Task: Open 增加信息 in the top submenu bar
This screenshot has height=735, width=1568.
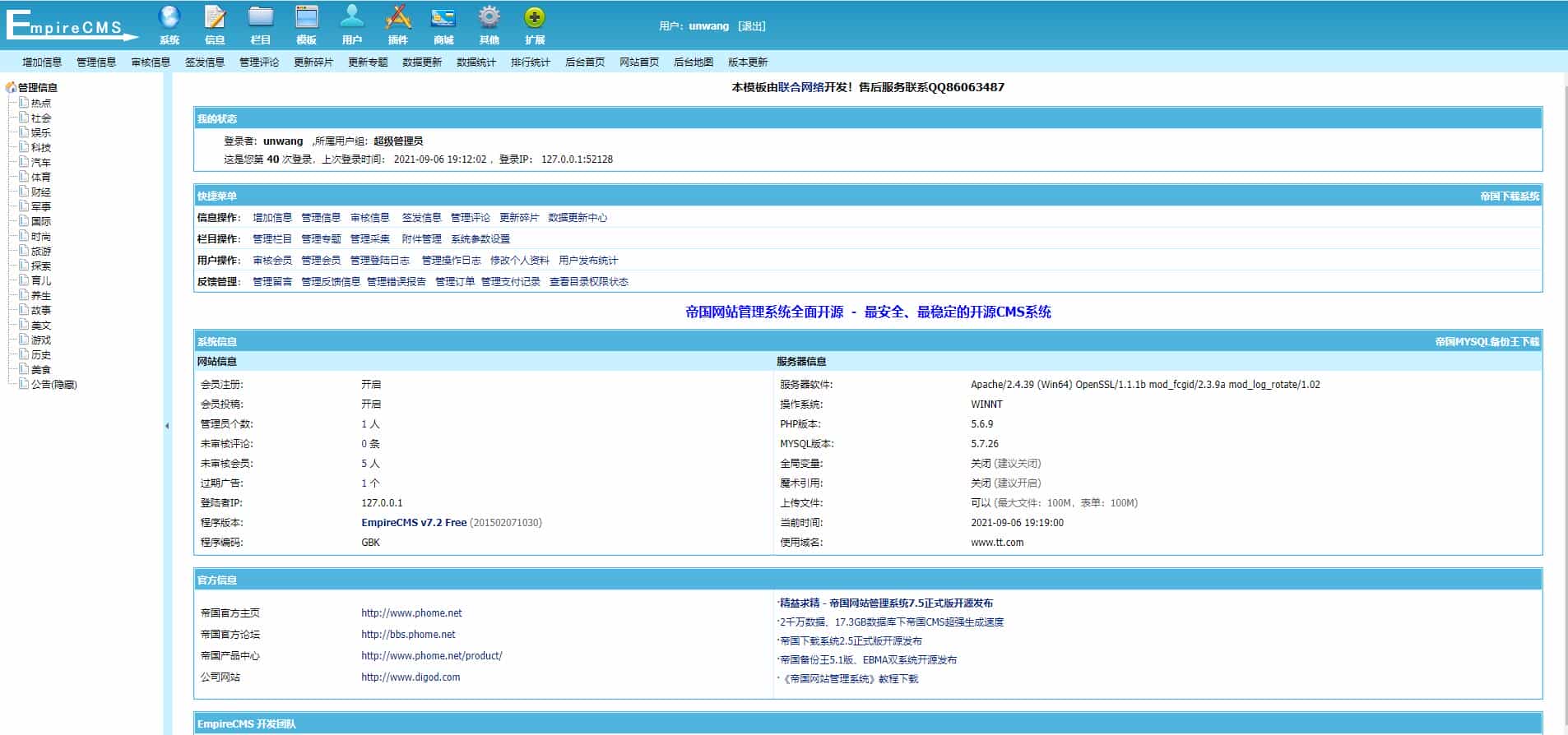Action: pyautogui.click(x=42, y=62)
